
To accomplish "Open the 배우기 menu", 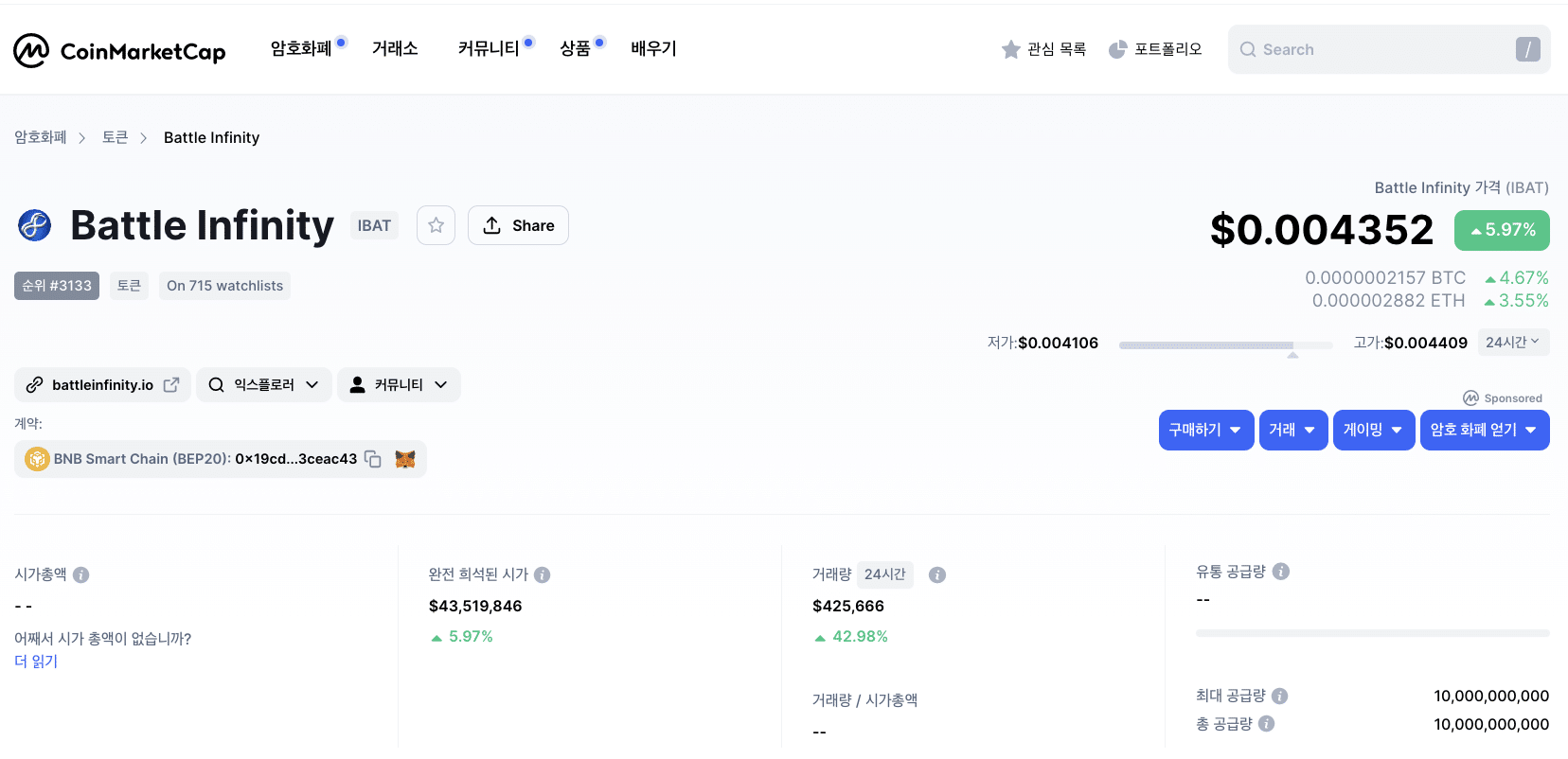I will point(653,48).
